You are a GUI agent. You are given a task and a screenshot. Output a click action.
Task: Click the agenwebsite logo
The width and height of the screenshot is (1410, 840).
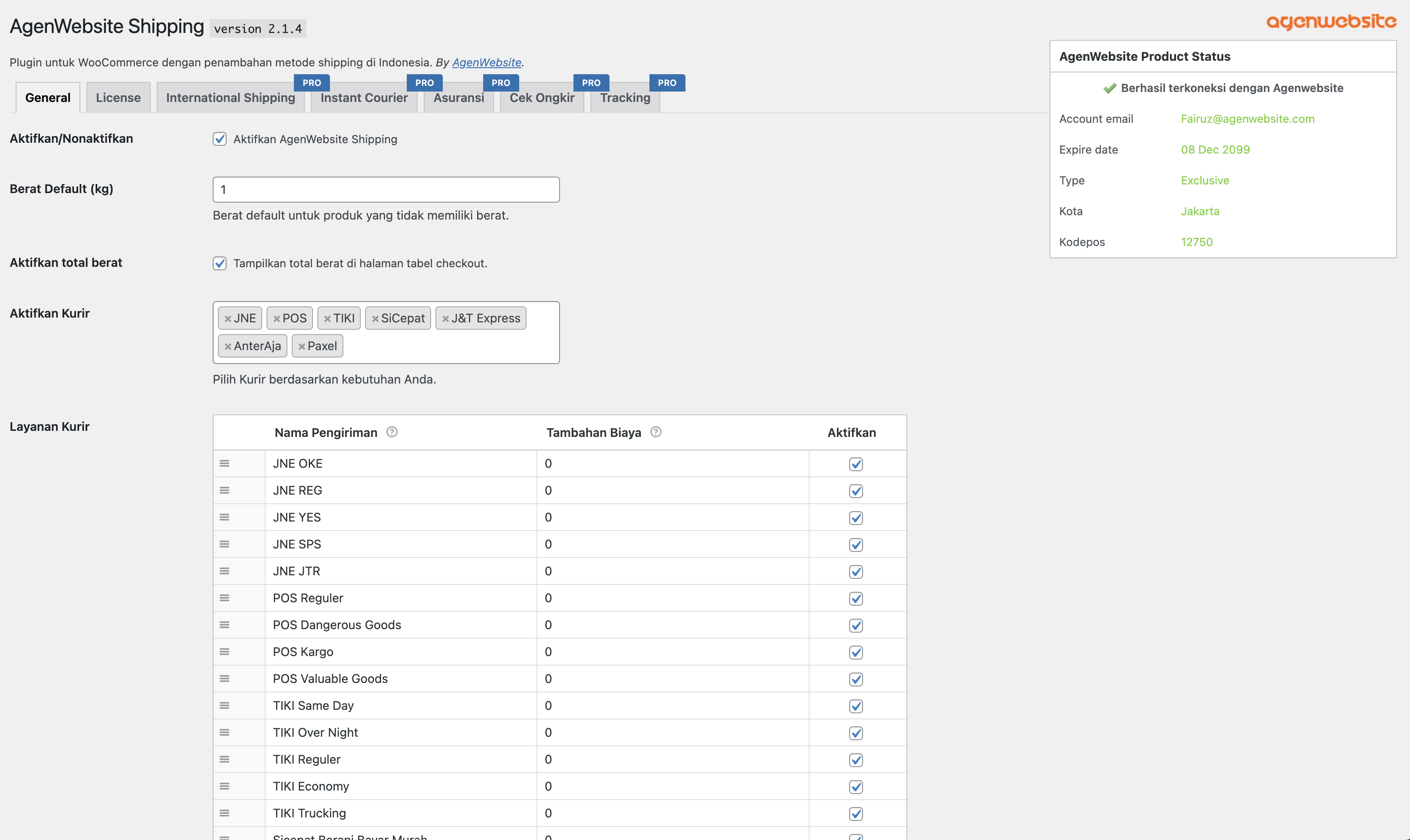[x=1331, y=22]
